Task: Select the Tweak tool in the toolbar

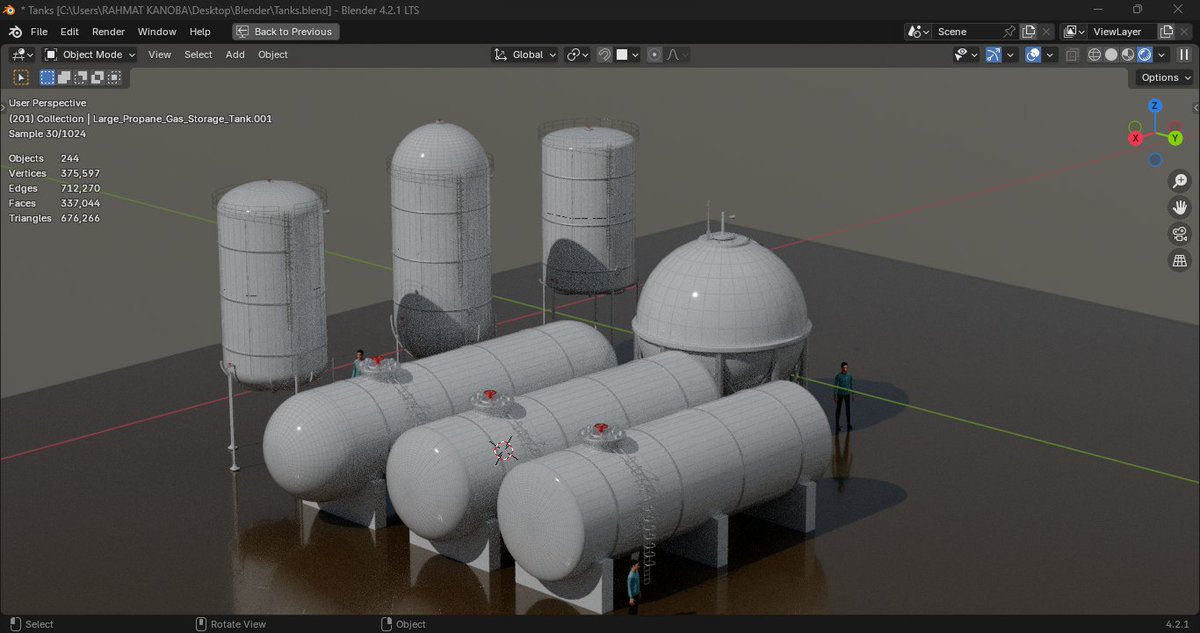Action: [x=20, y=77]
